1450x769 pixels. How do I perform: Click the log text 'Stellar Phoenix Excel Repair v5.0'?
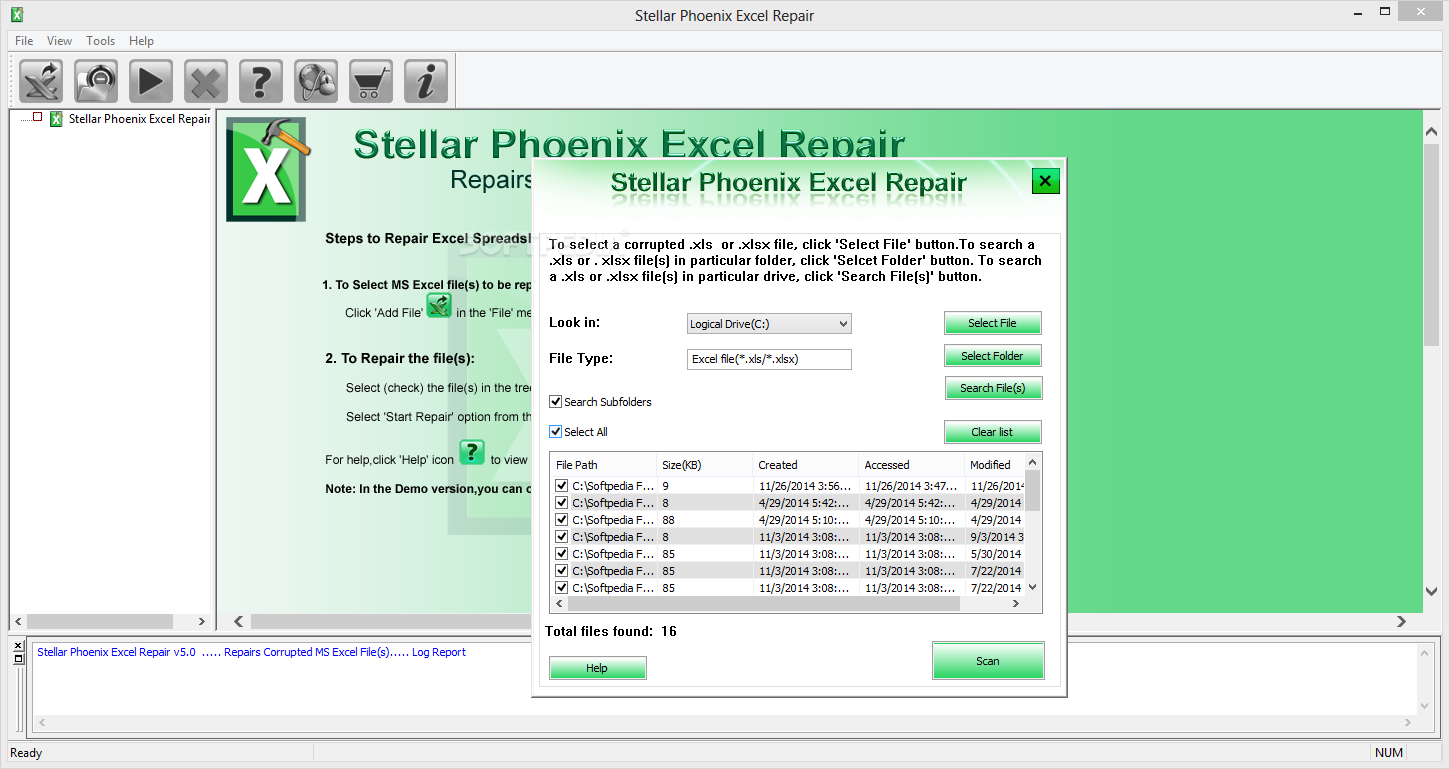[x=116, y=652]
